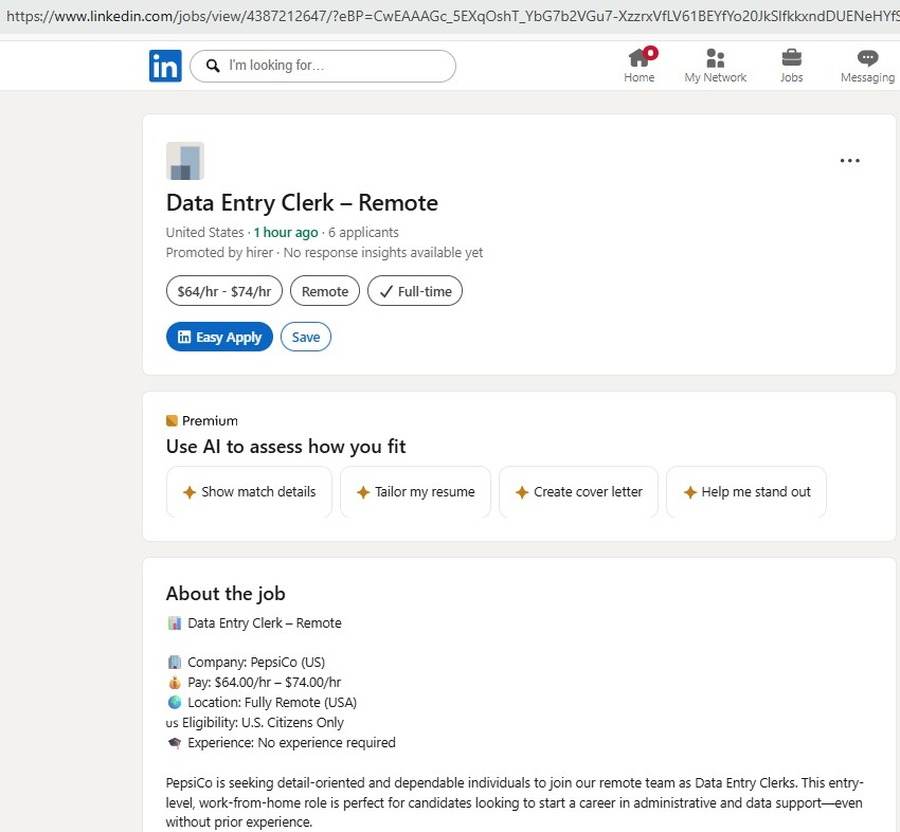
Task: Save this job with the Save button
Action: pyautogui.click(x=306, y=337)
